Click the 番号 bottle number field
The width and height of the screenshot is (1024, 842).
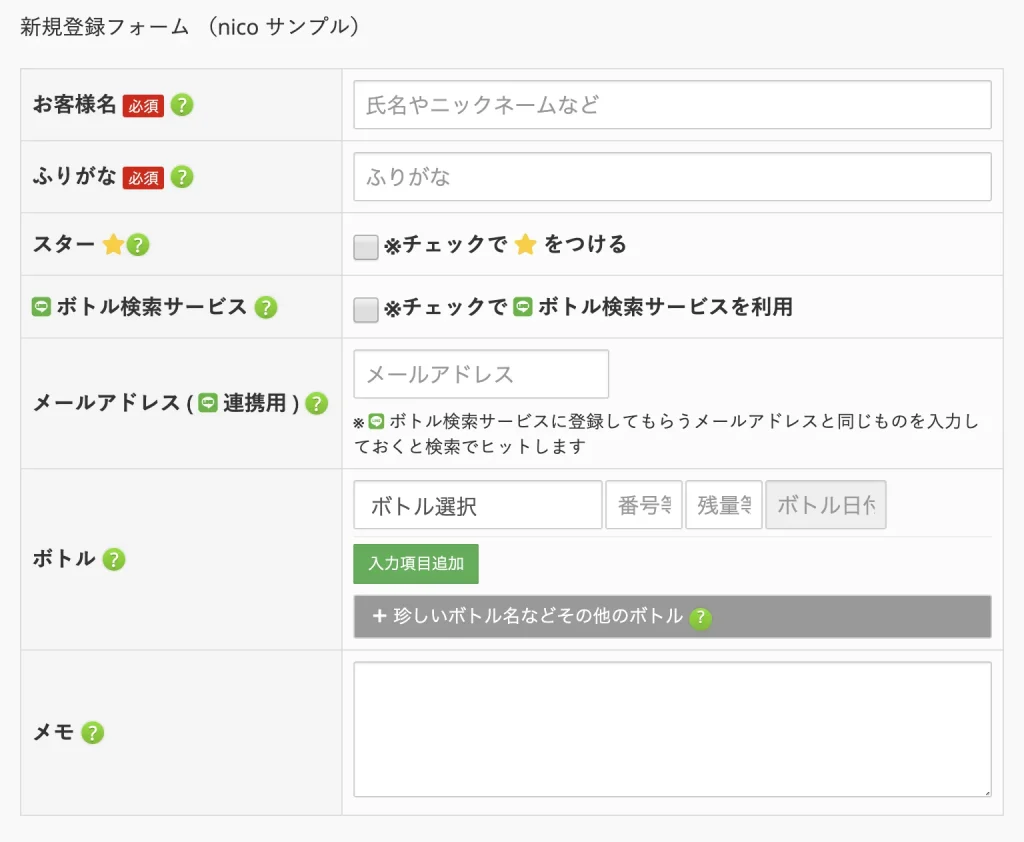coord(644,505)
